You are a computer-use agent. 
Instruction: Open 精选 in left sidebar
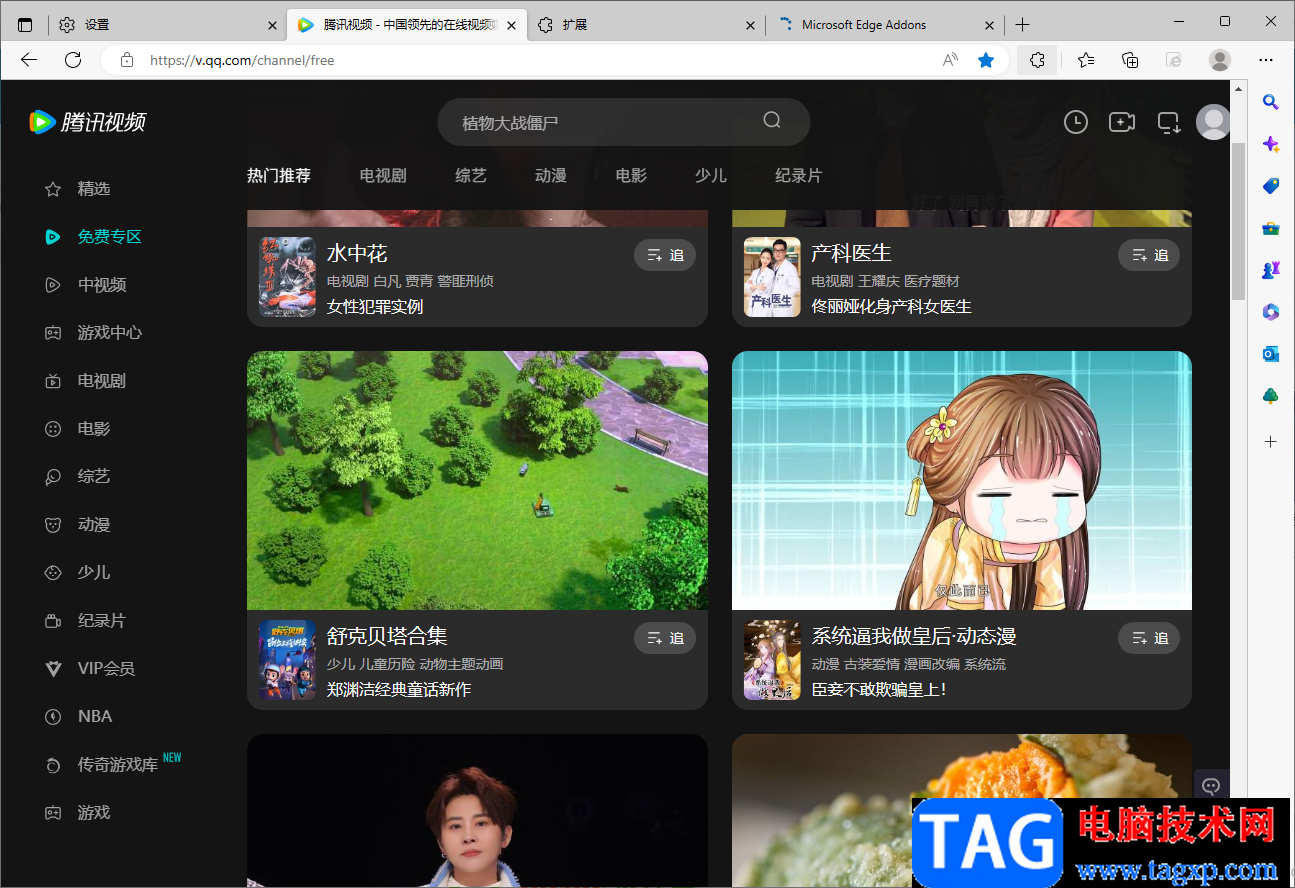pyautogui.click(x=93, y=189)
